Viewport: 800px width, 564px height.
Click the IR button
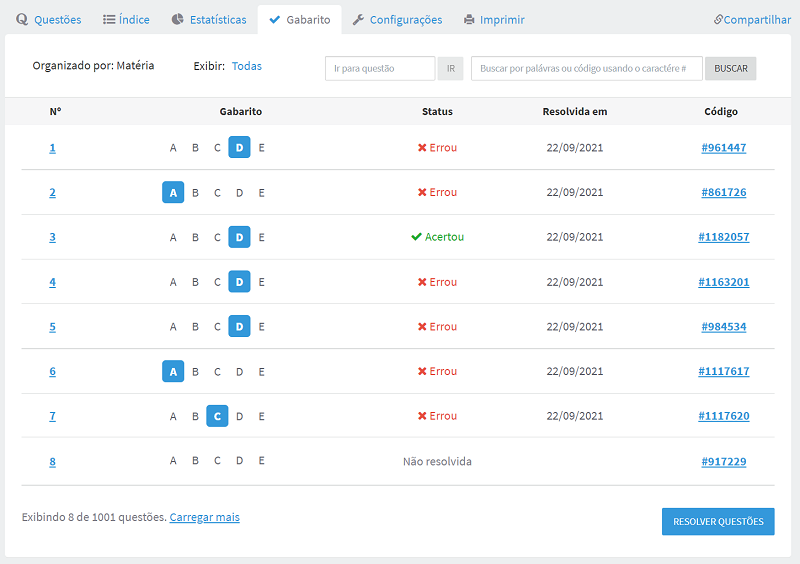tap(451, 68)
